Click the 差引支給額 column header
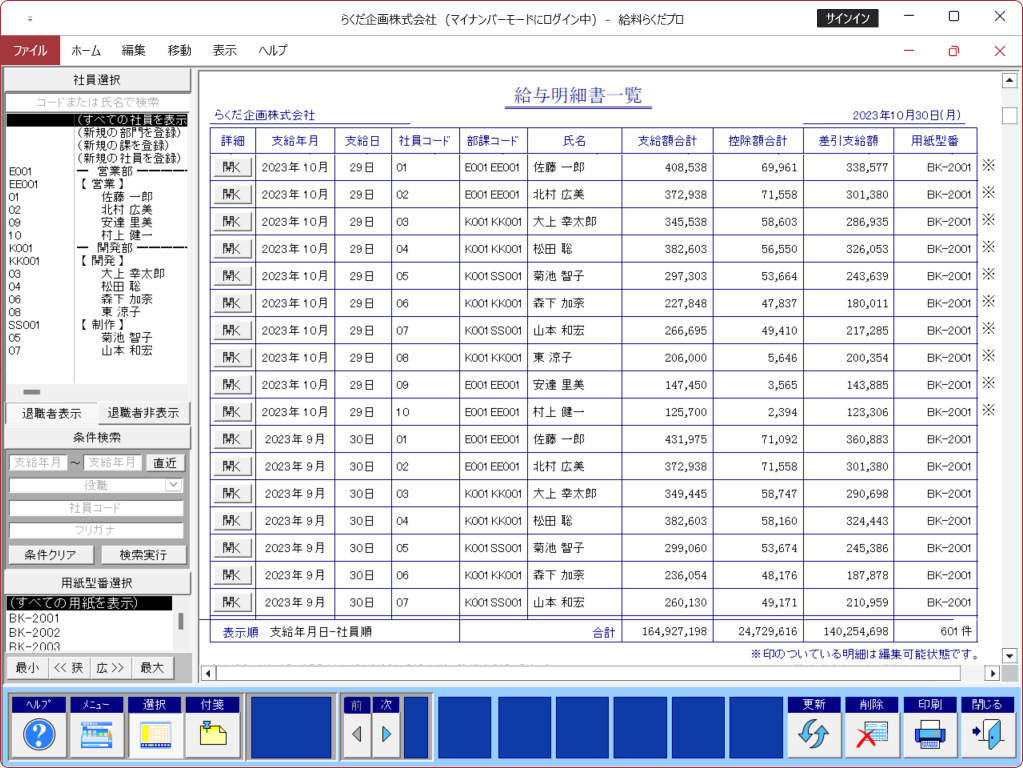The height and width of the screenshot is (768, 1023). pos(848,140)
